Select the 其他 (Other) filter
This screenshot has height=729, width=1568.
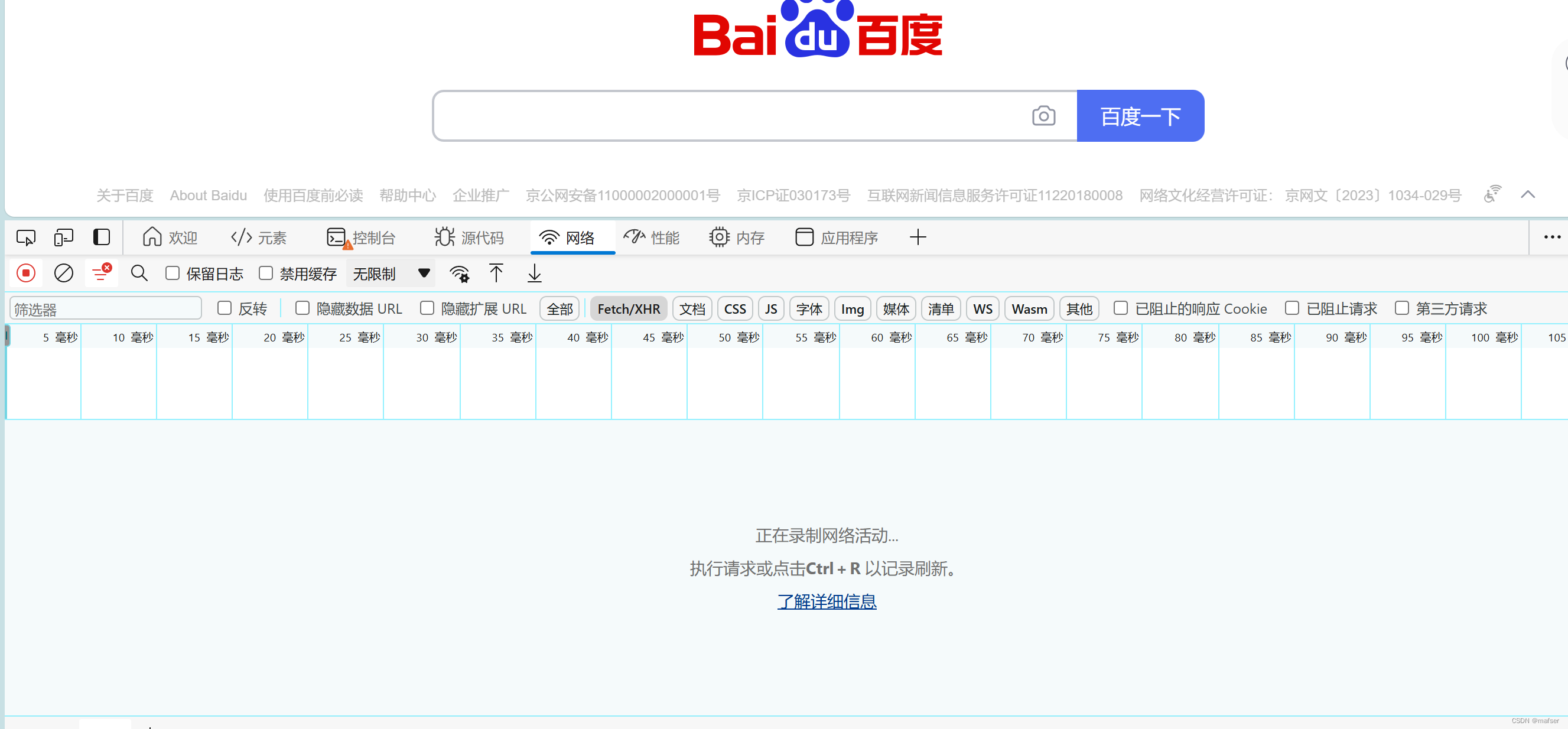coord(1079,309)
